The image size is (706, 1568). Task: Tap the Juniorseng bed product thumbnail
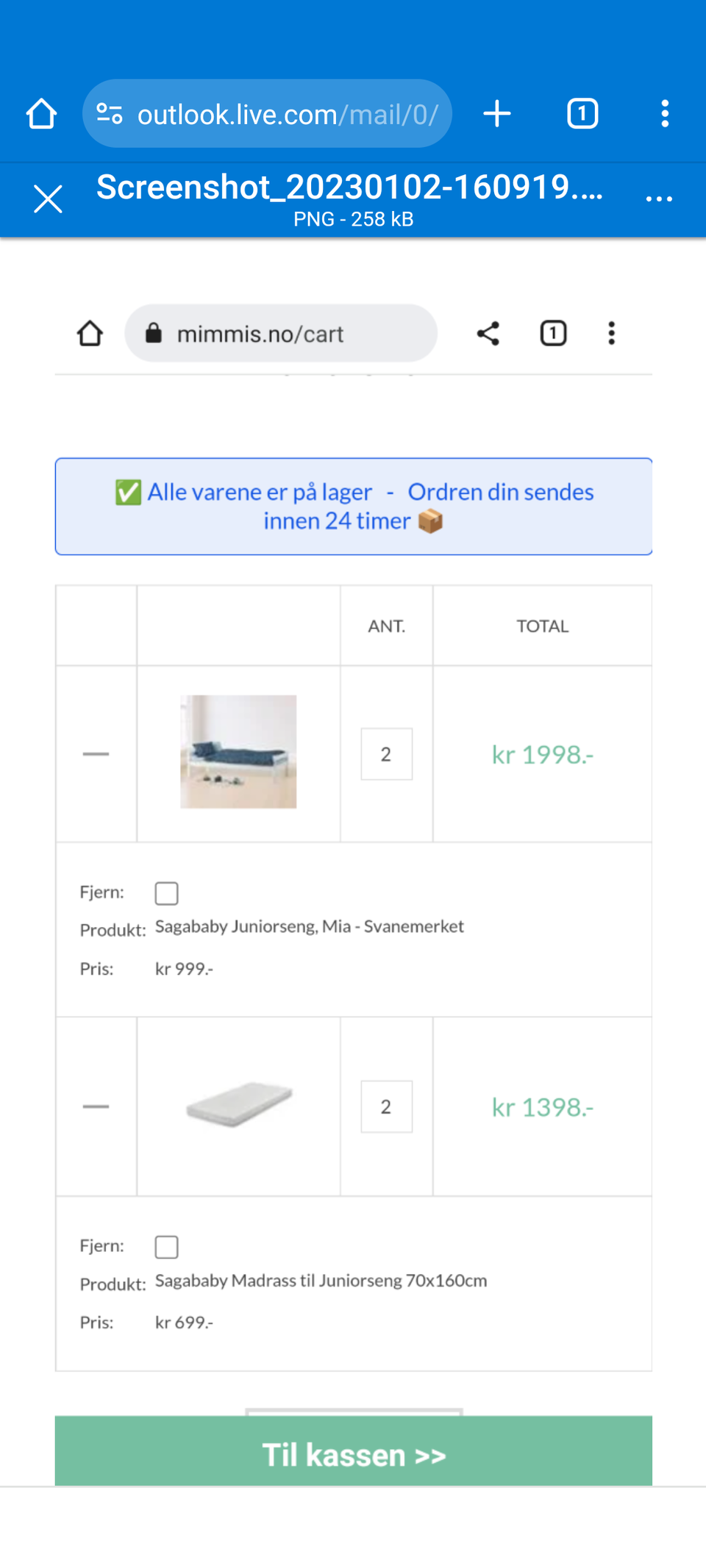[238, 752]
